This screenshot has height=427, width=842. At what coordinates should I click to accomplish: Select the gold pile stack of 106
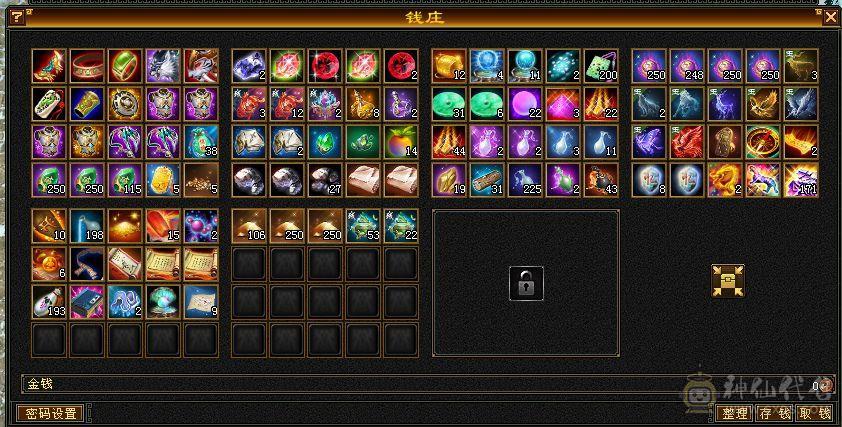249,226
